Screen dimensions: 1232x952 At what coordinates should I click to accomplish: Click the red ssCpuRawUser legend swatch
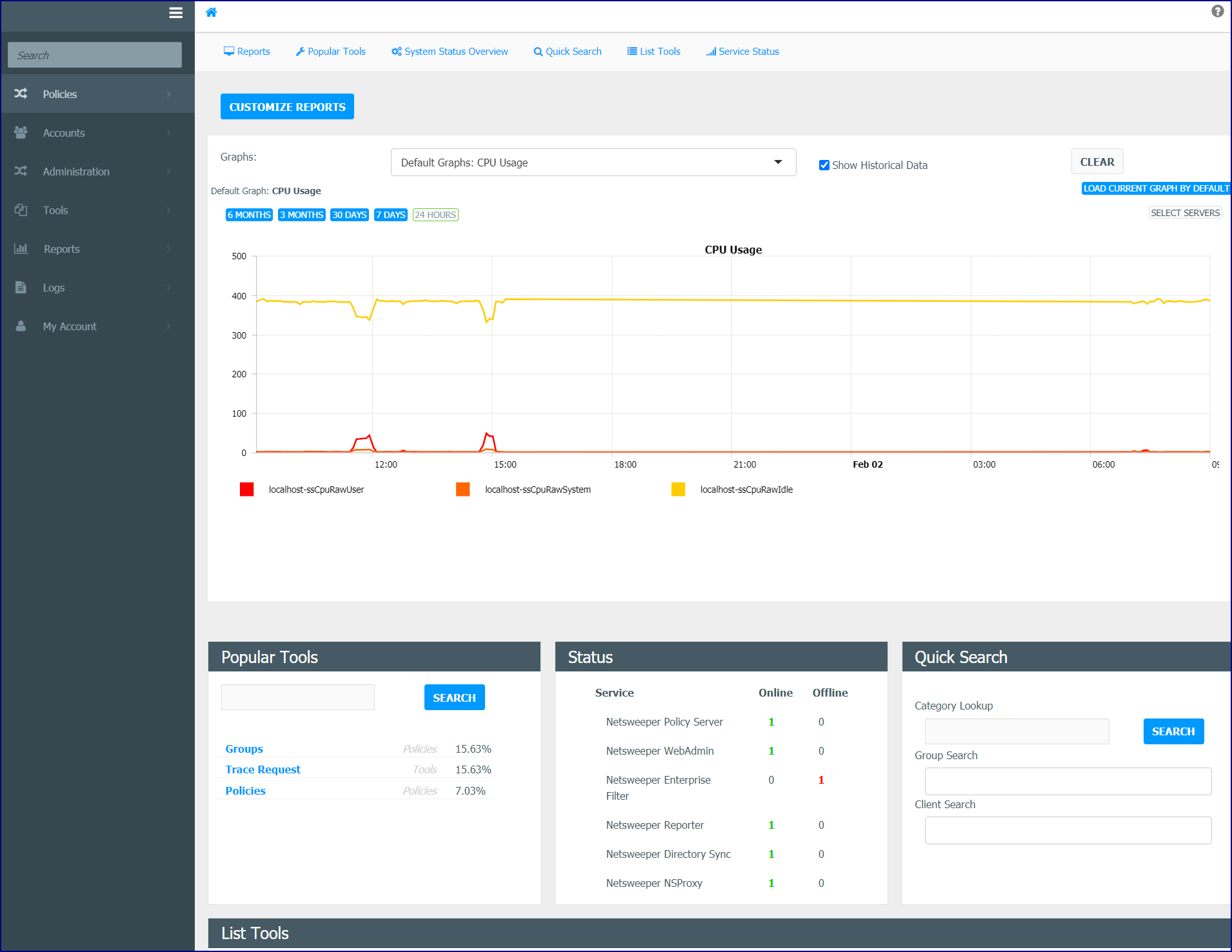246,490
